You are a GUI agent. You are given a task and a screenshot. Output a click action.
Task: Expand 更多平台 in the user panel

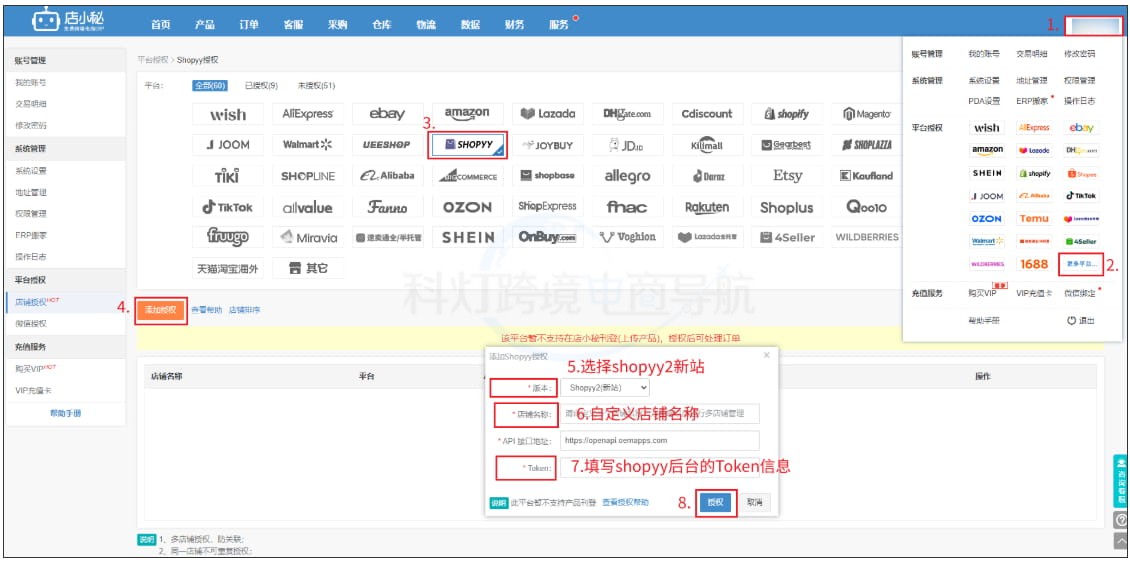click(x=1080, y=264)
